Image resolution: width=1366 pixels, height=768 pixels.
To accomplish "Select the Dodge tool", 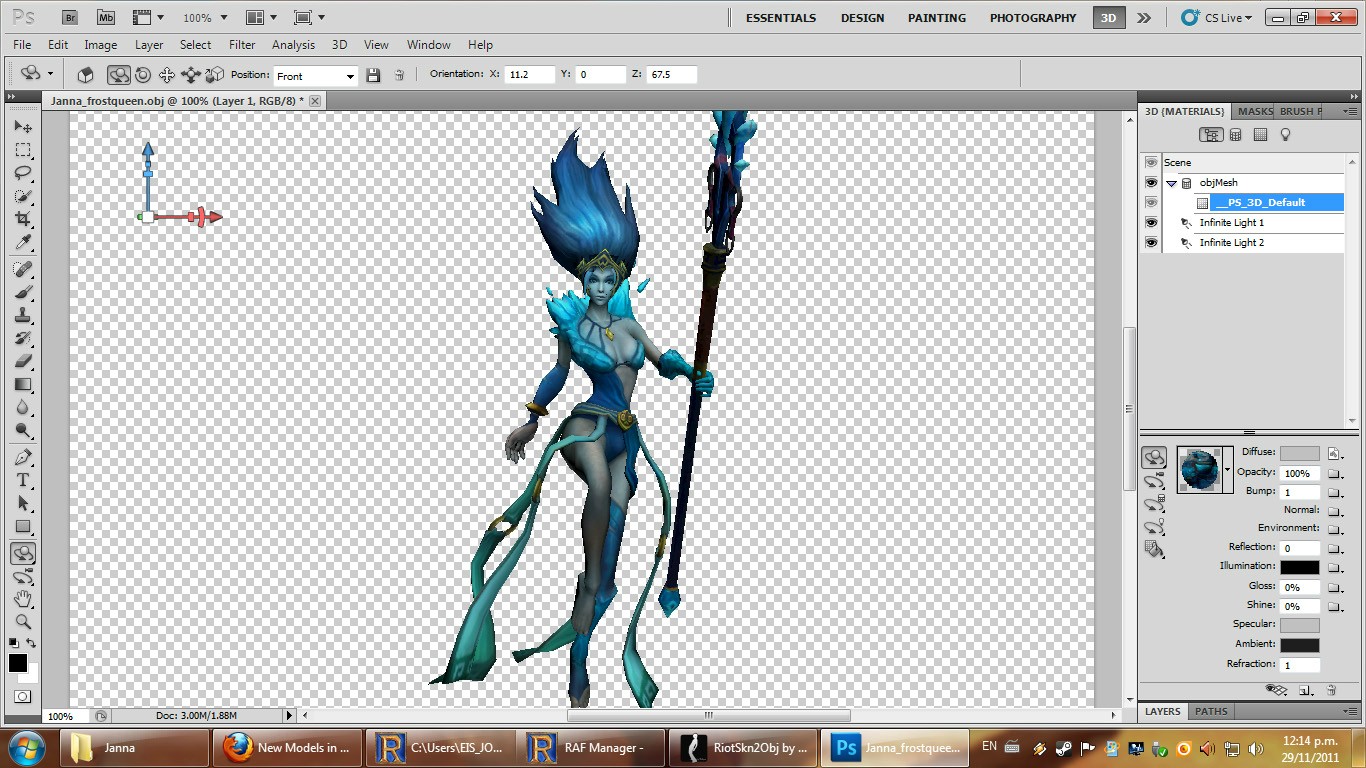I will [x=23, y=430].
